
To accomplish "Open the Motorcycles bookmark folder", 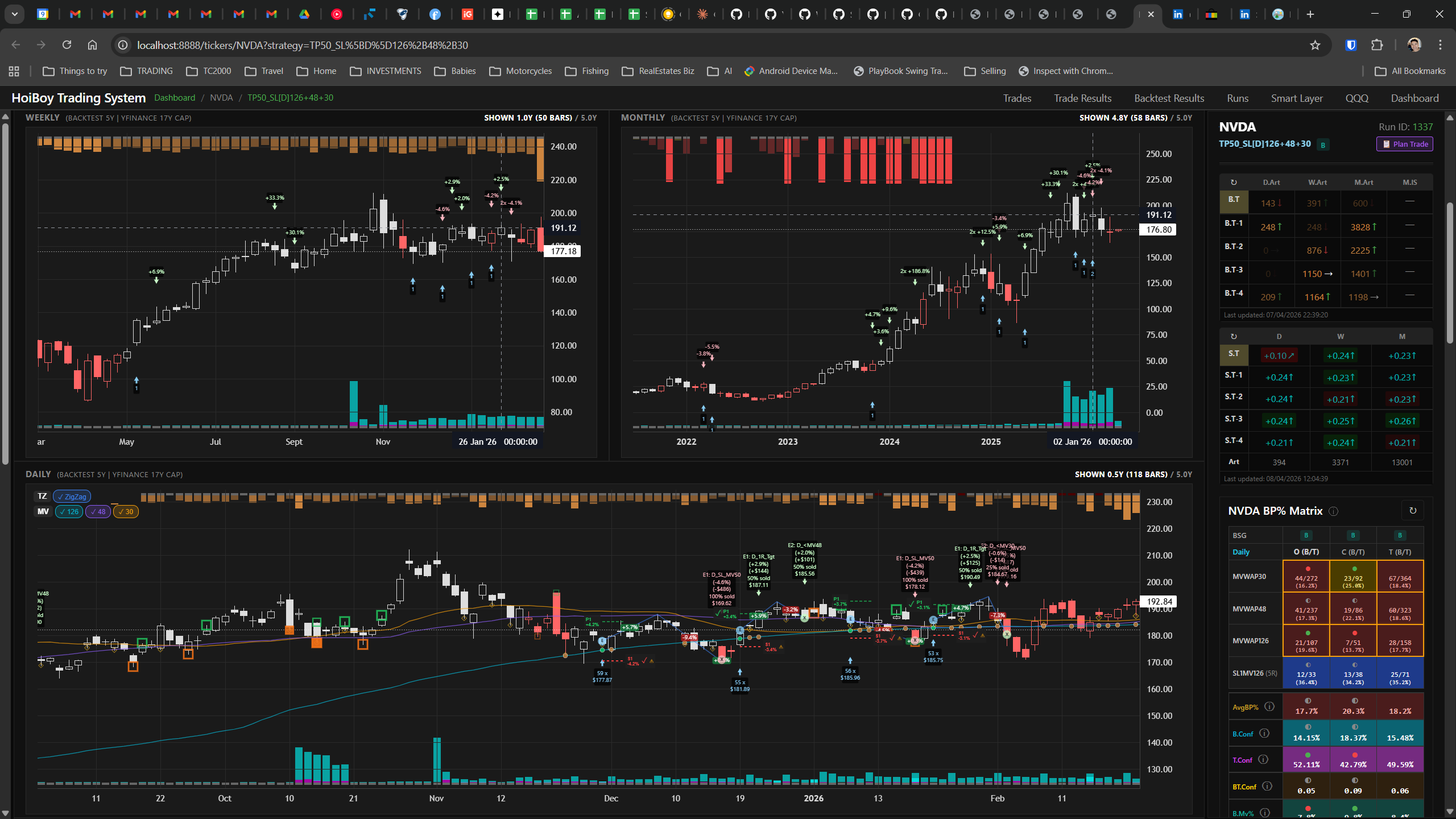I will [x=521, y=71].
